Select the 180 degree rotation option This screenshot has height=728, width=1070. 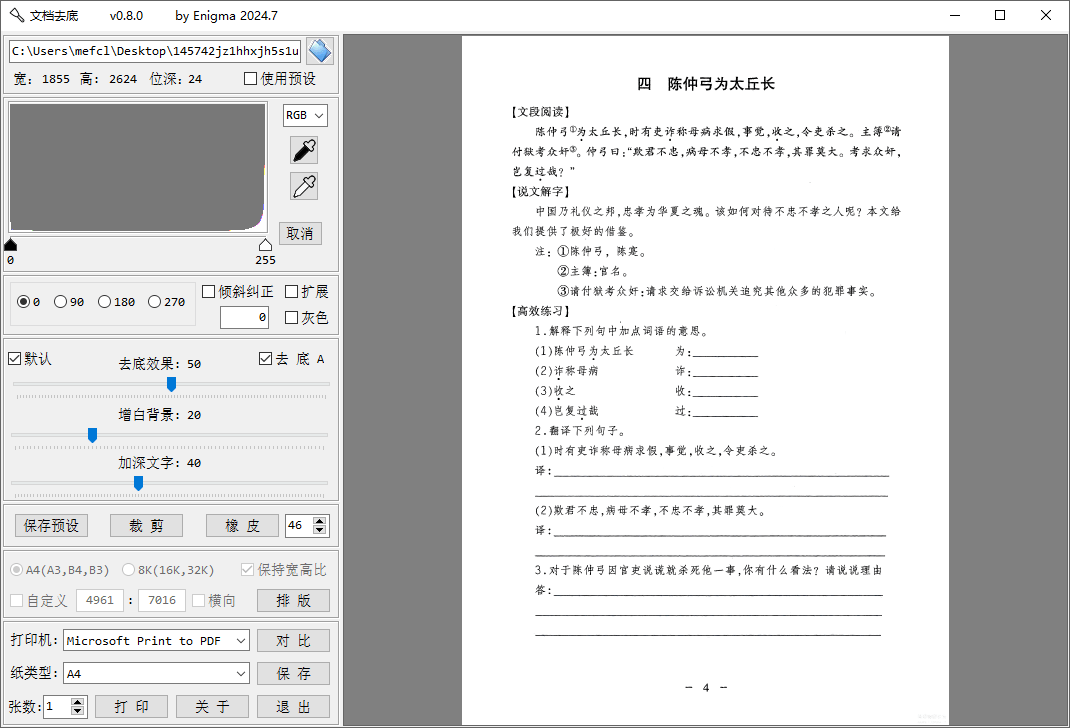point(104,301)
